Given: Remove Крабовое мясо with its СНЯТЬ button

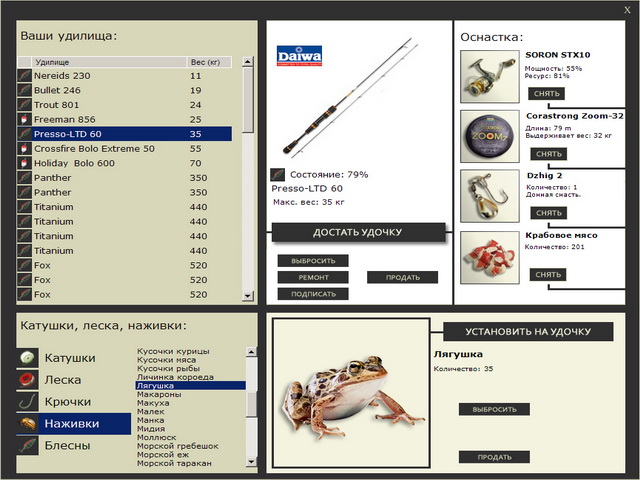Looking at the screenshot, I should click(549, 274).
